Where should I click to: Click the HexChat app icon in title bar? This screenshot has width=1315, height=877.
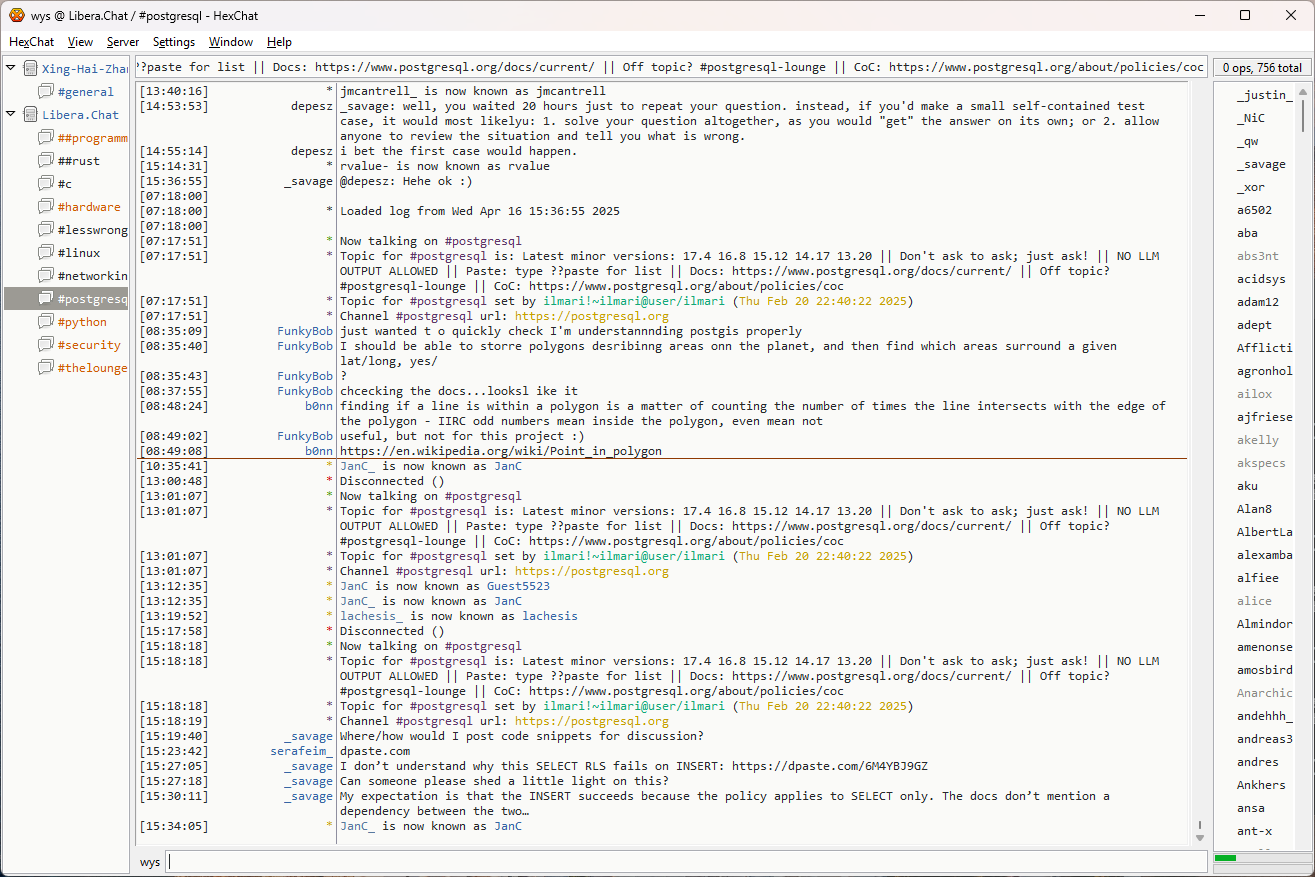point(16,15)
